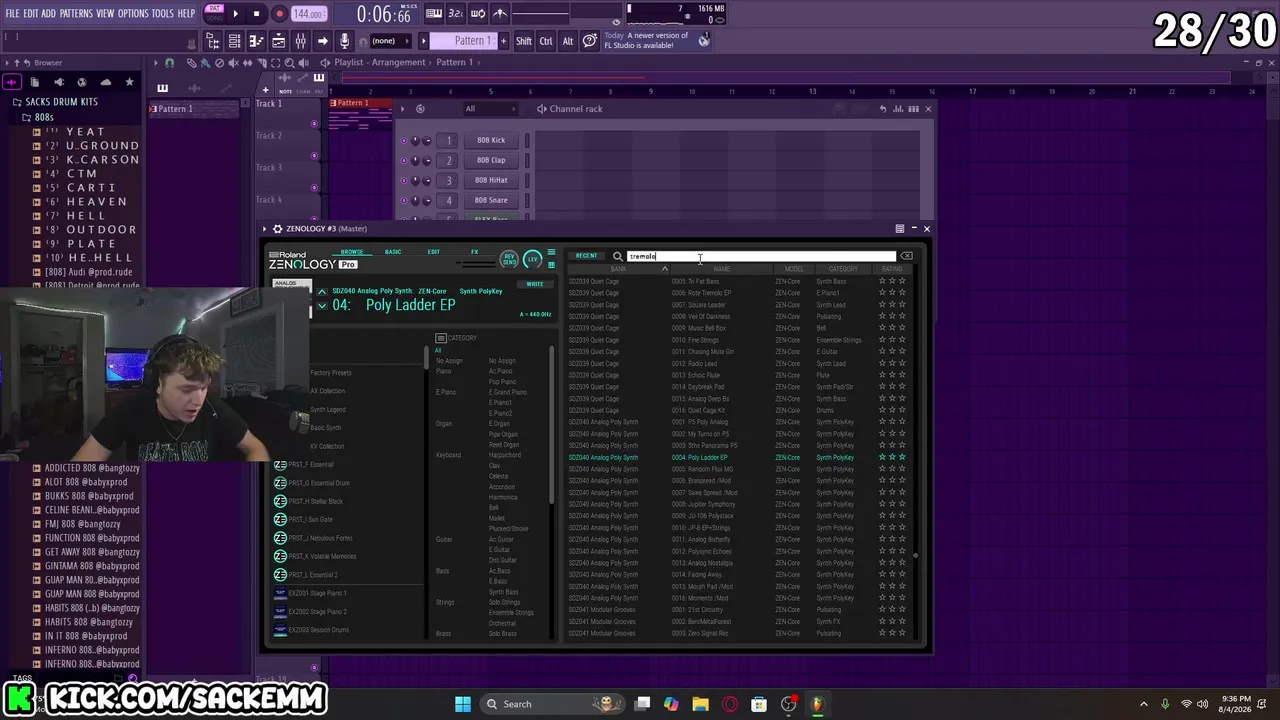Open the ZENOLOGY BASIC tab
Image resolution: width=1280 pixels, height=720 pixels.
click(x=393, y=252)
